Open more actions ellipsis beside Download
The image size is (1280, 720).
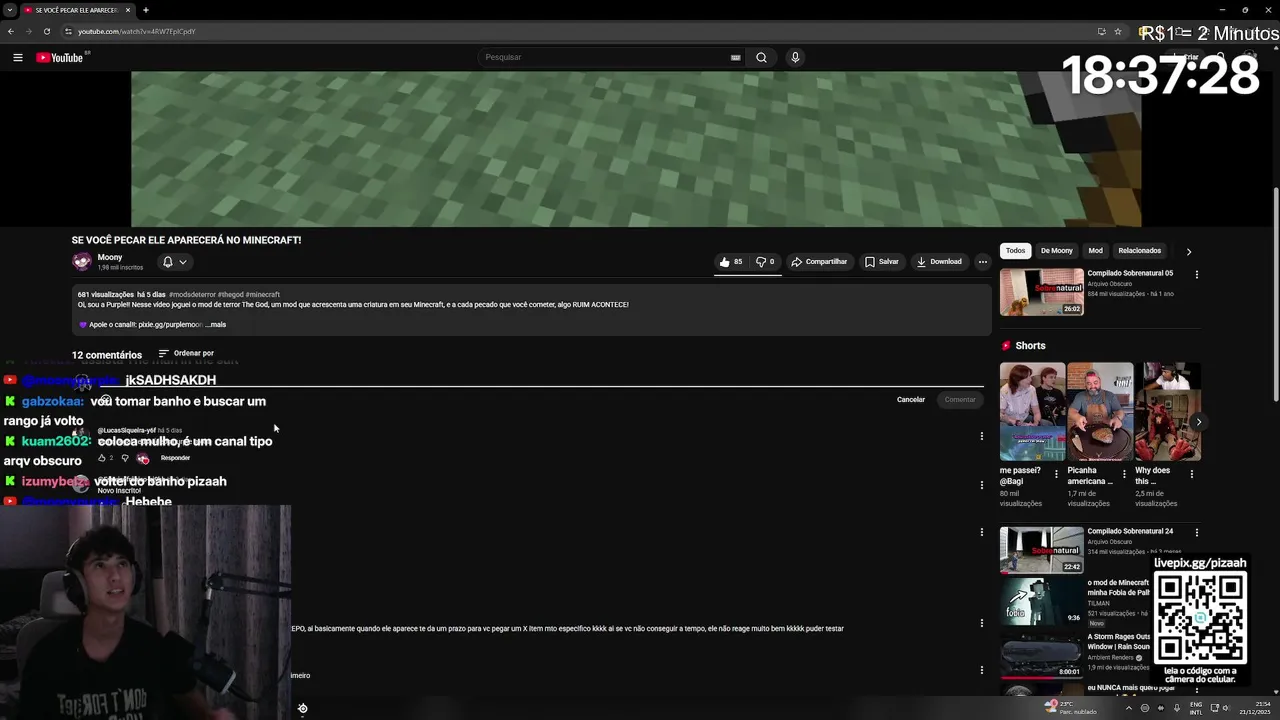pyautogui.click(x=983, y=262)
